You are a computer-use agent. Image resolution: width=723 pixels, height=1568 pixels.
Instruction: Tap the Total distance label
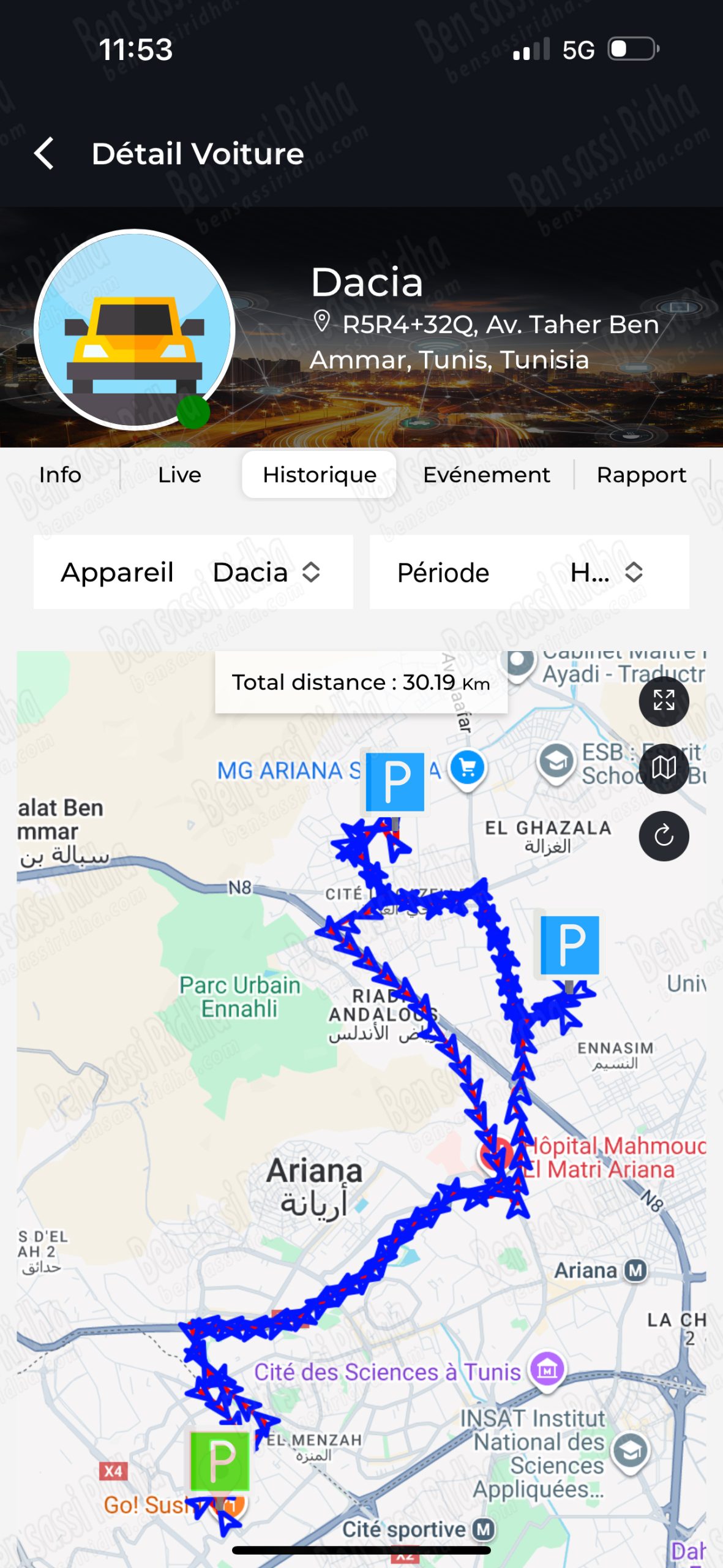pos(361,682)
